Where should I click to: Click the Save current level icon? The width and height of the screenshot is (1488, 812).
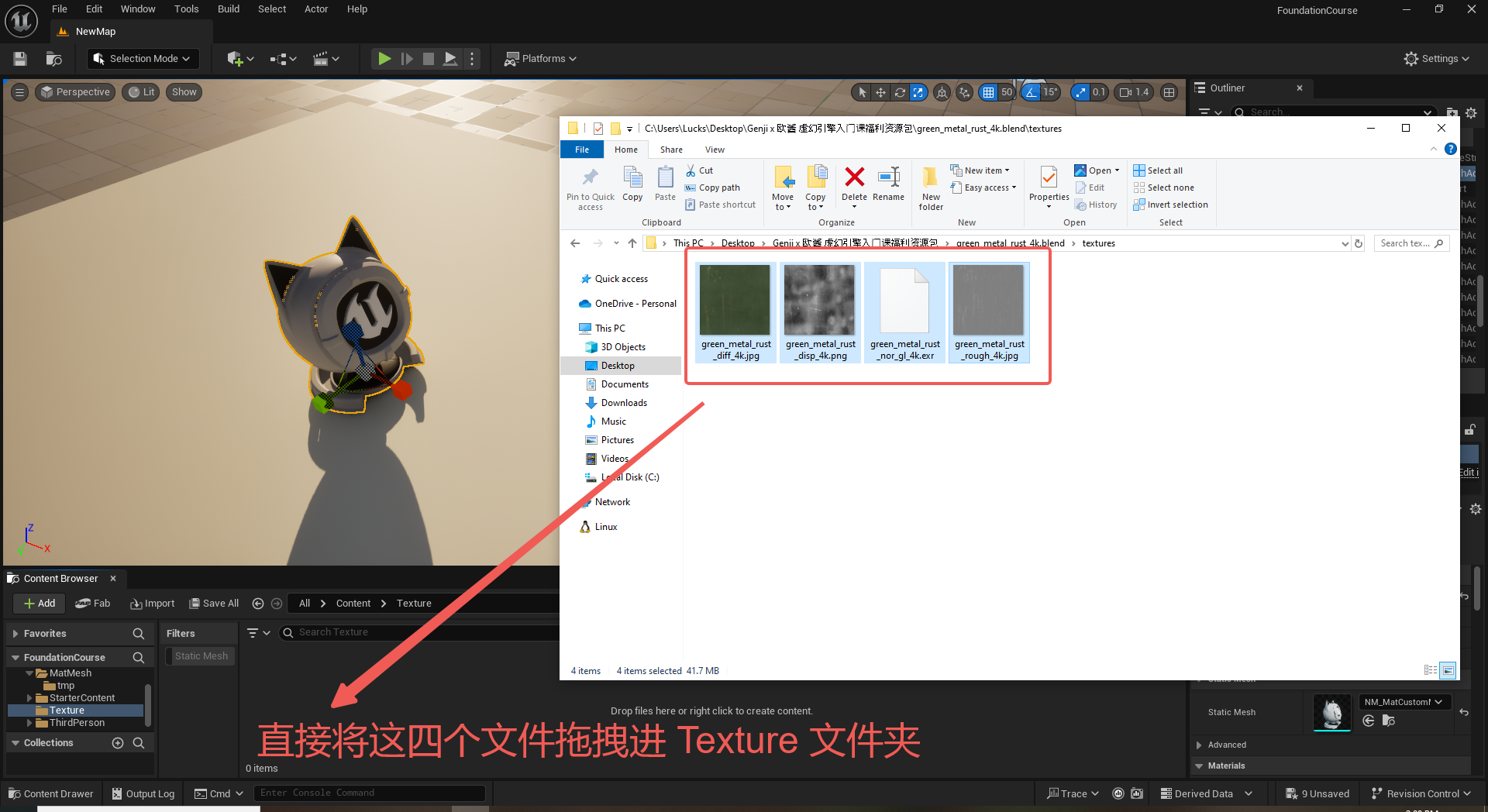[x=20, y=59]
